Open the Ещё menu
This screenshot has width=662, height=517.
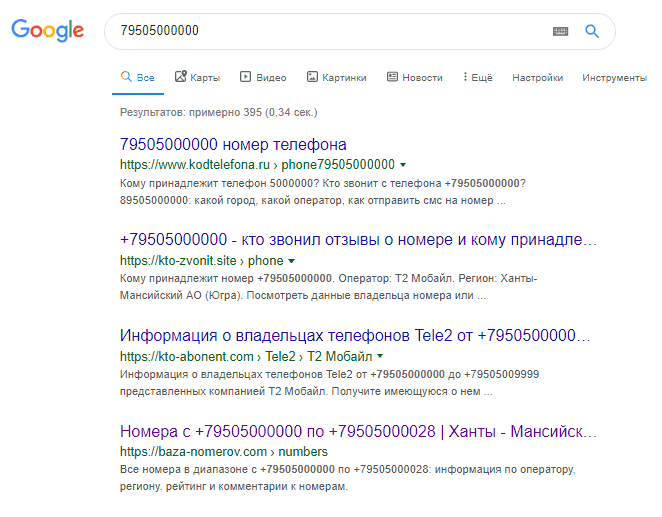pyautogui.click(x=478, y=78)
